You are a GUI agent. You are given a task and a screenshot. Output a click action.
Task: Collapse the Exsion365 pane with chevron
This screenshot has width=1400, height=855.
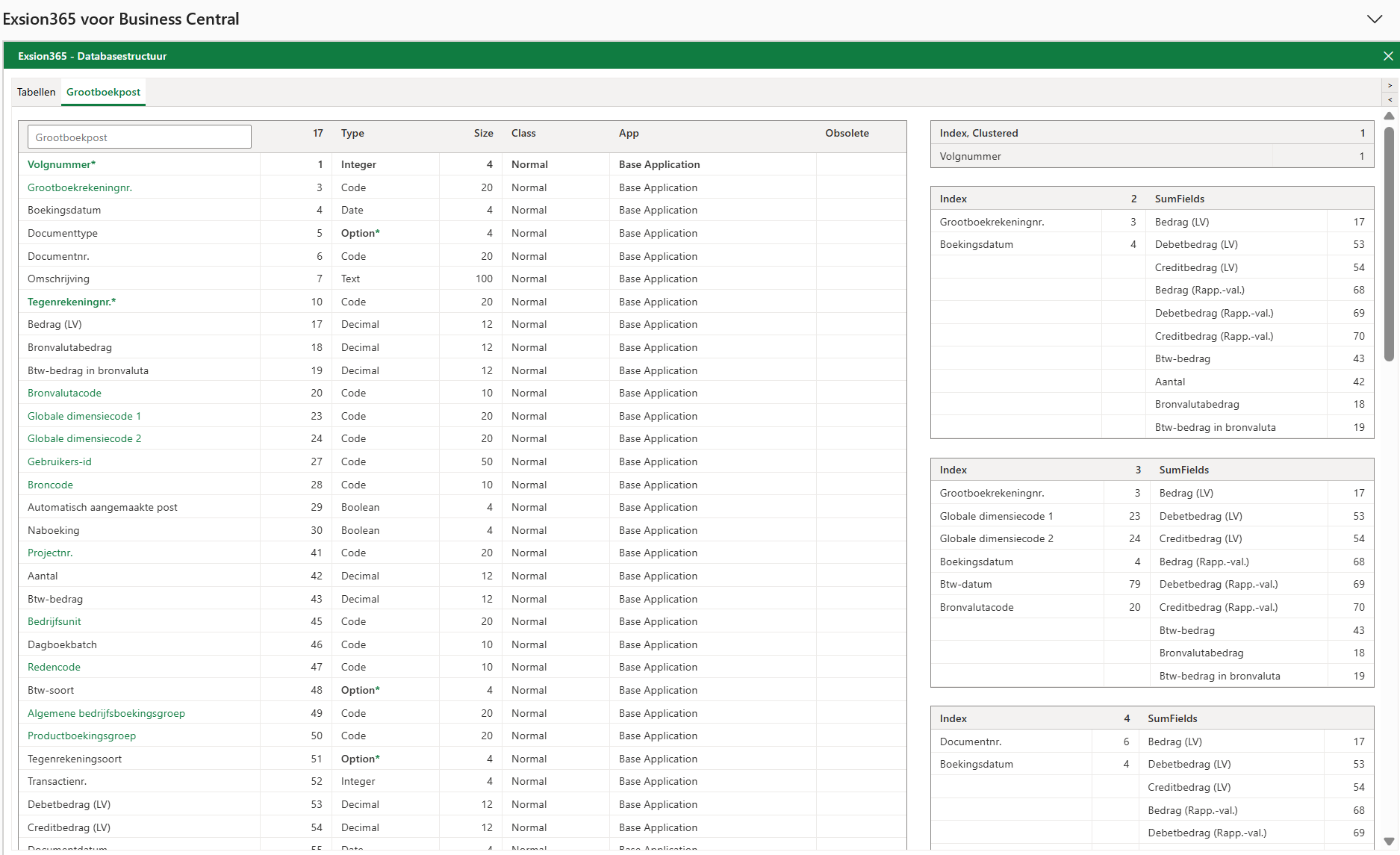pyautogui.click(x=1375, y=19)
